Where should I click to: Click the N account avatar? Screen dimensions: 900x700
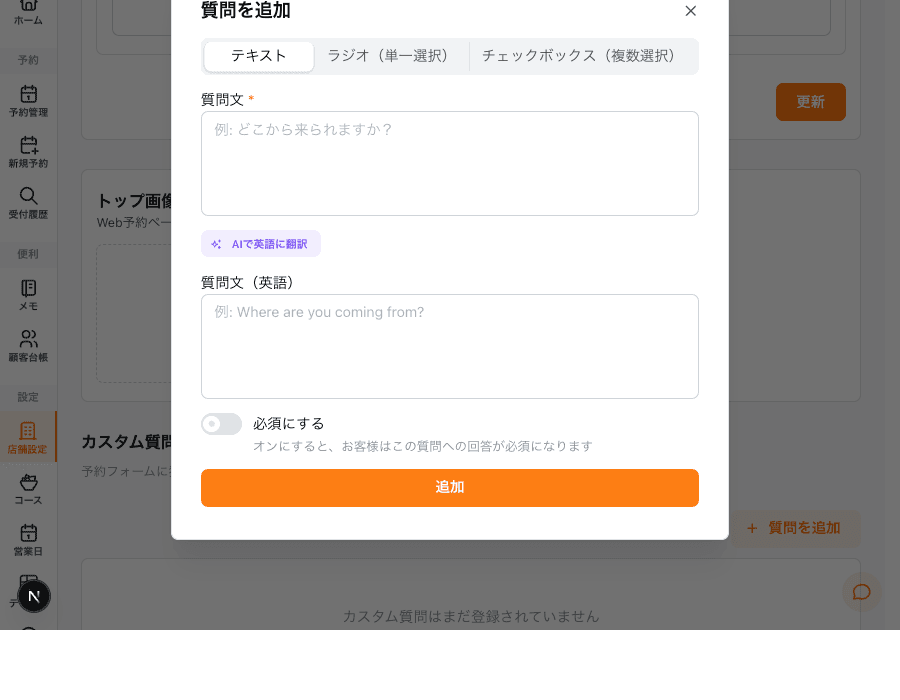[x=34, y=596]
